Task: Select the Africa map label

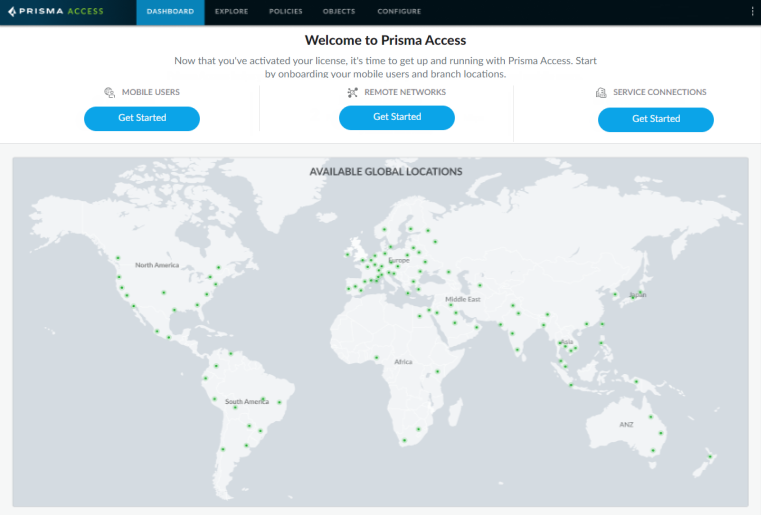Action: click(x=403, y=362)
